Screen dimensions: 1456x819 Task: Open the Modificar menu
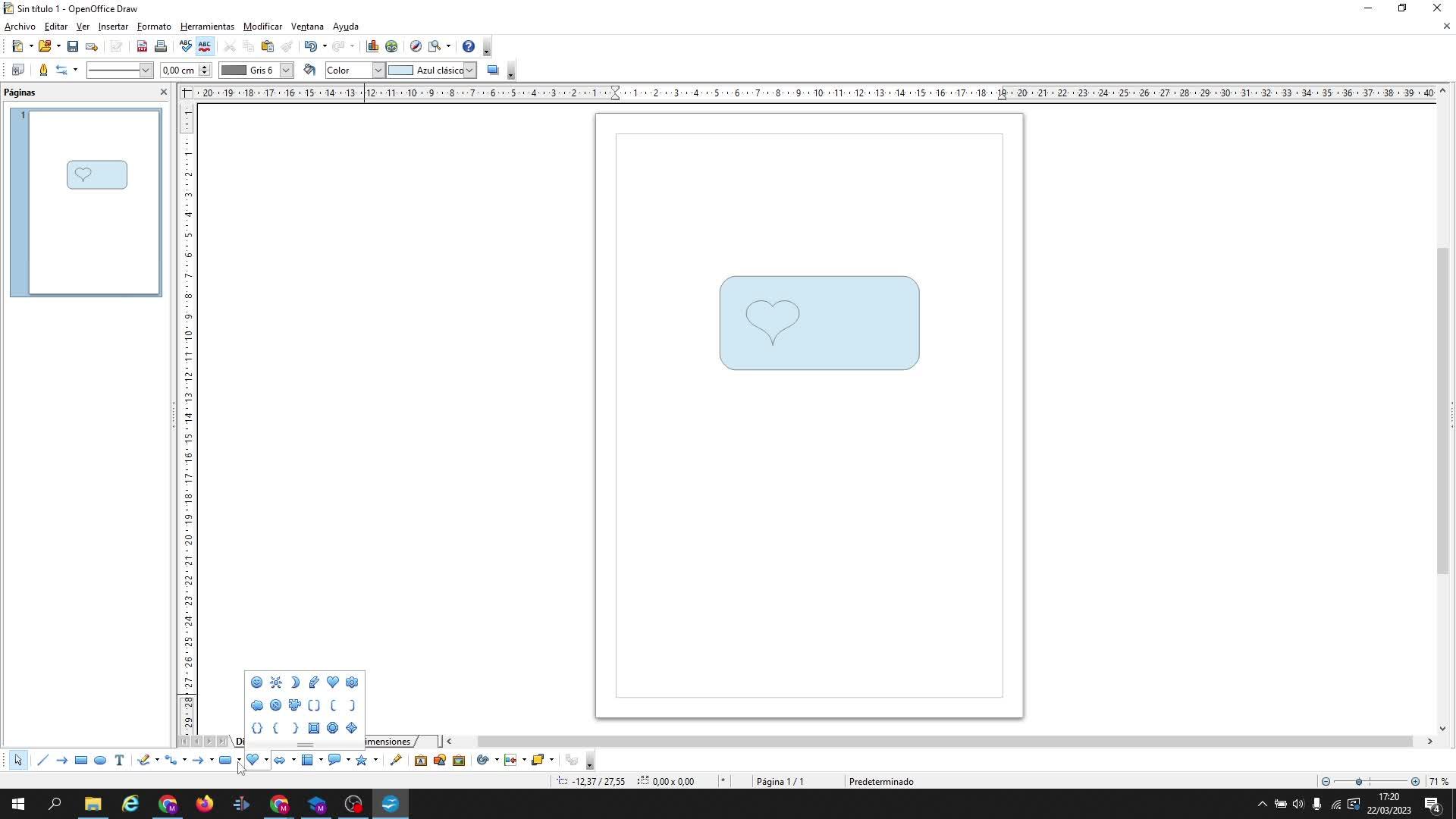coord(262,27)
